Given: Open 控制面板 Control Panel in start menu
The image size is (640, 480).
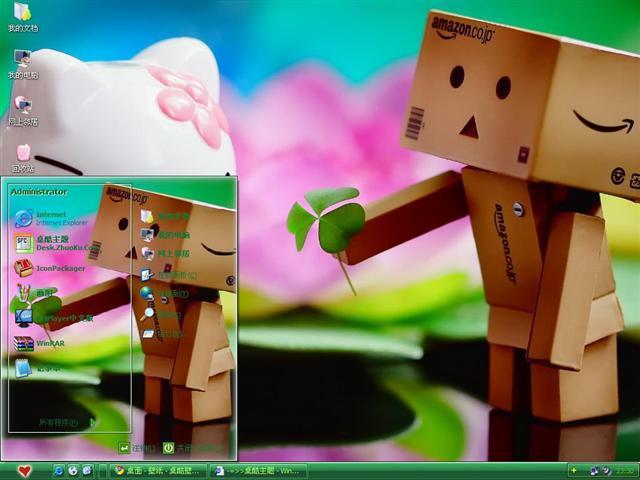Looking at the screenshot, I should (169, 275).
